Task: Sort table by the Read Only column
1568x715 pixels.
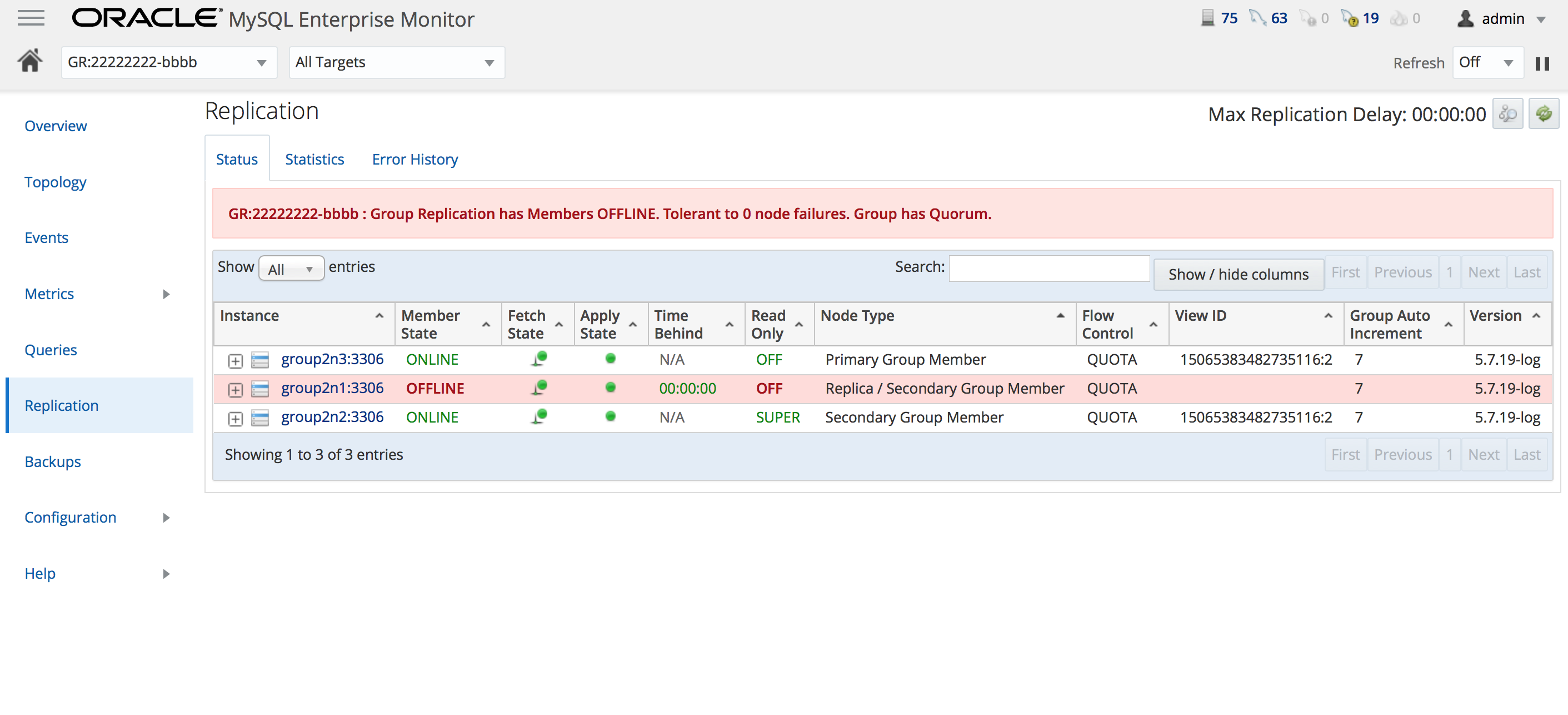Action: tap(780, 324)
